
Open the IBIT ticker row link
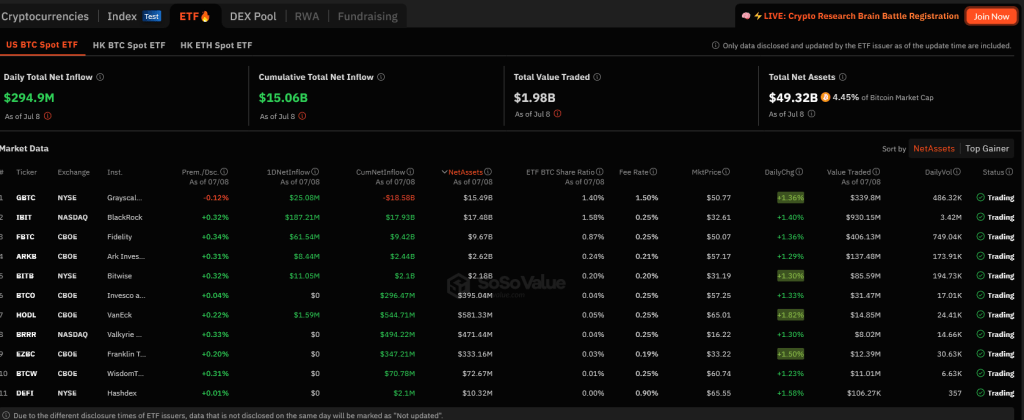click(30, 216)
